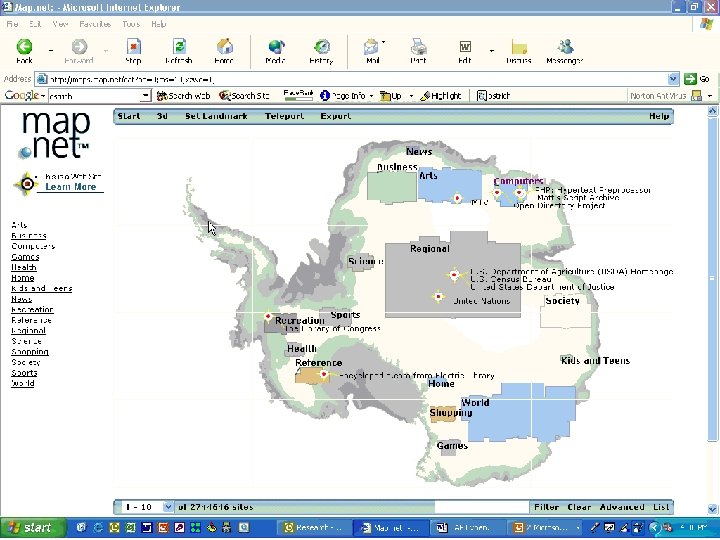Open the Tools menu

tap(131, 24)
